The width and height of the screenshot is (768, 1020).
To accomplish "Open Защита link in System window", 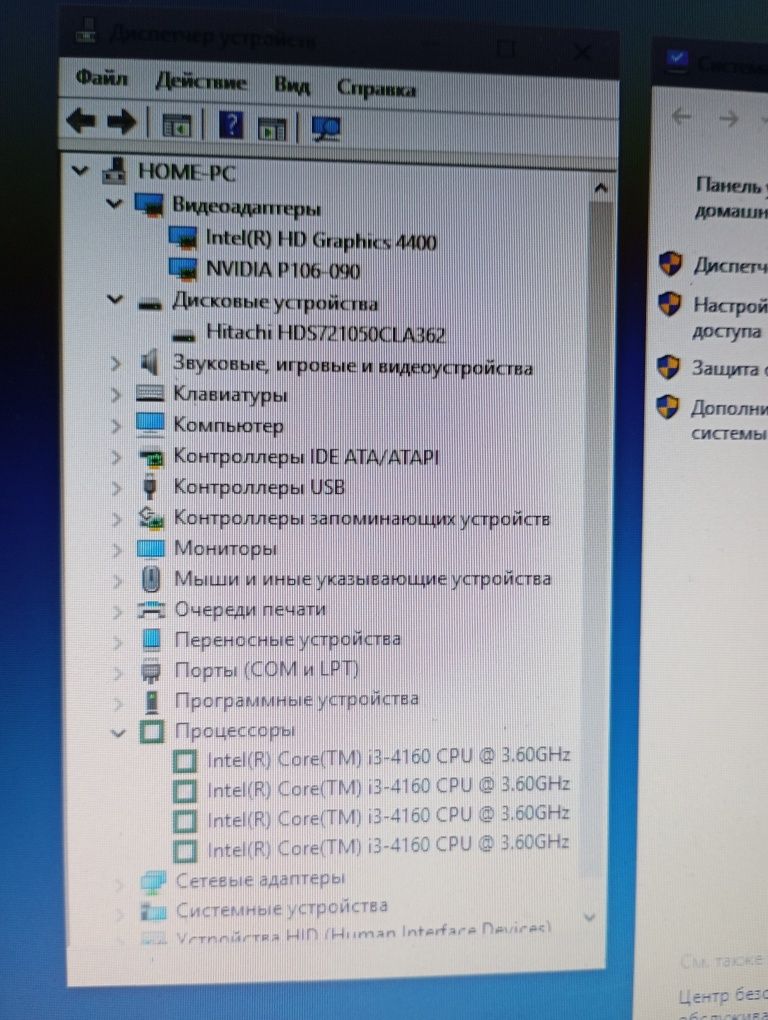I will (729, 368).
